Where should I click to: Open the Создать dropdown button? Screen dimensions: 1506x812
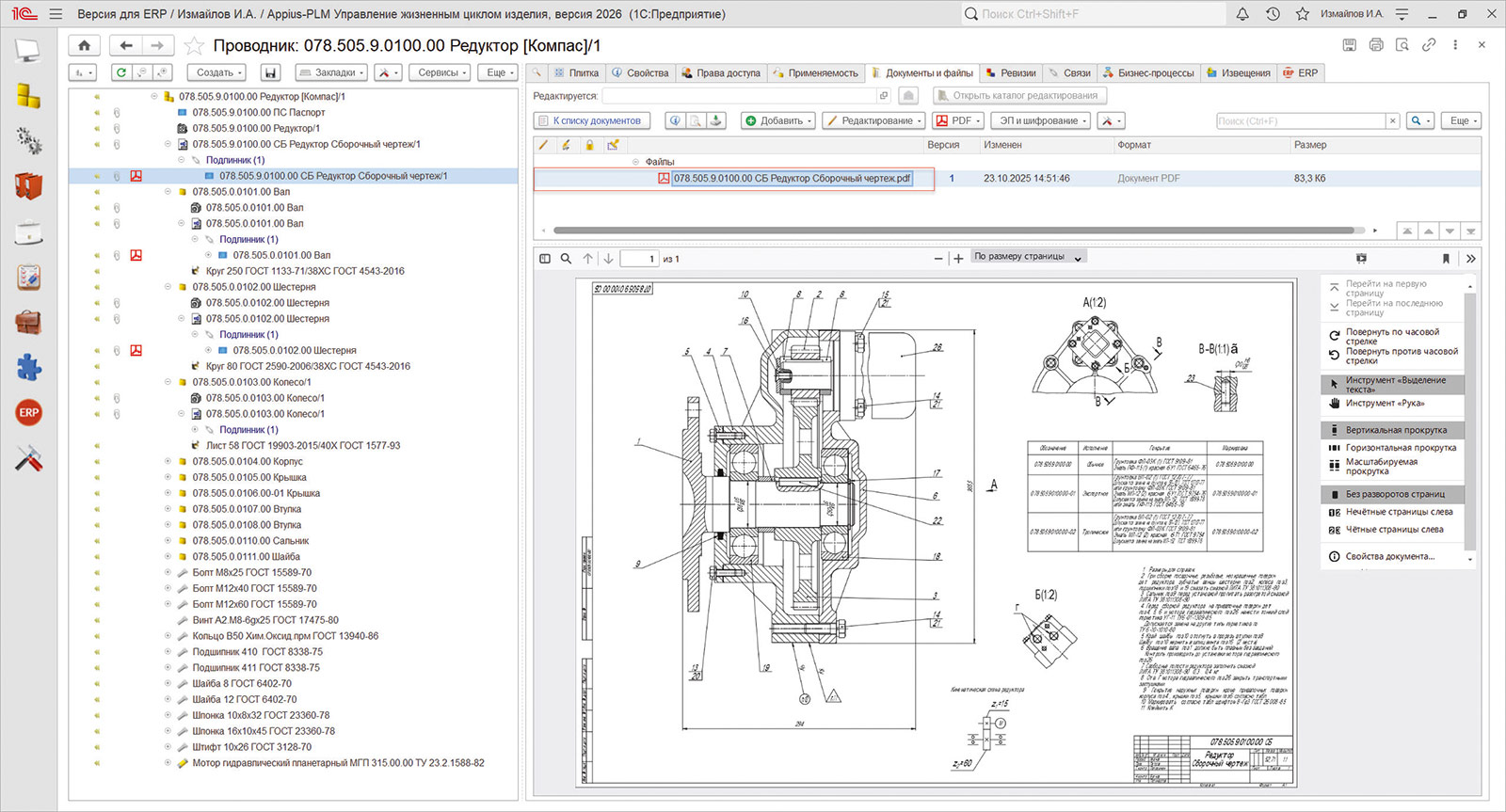coord(218,72)
